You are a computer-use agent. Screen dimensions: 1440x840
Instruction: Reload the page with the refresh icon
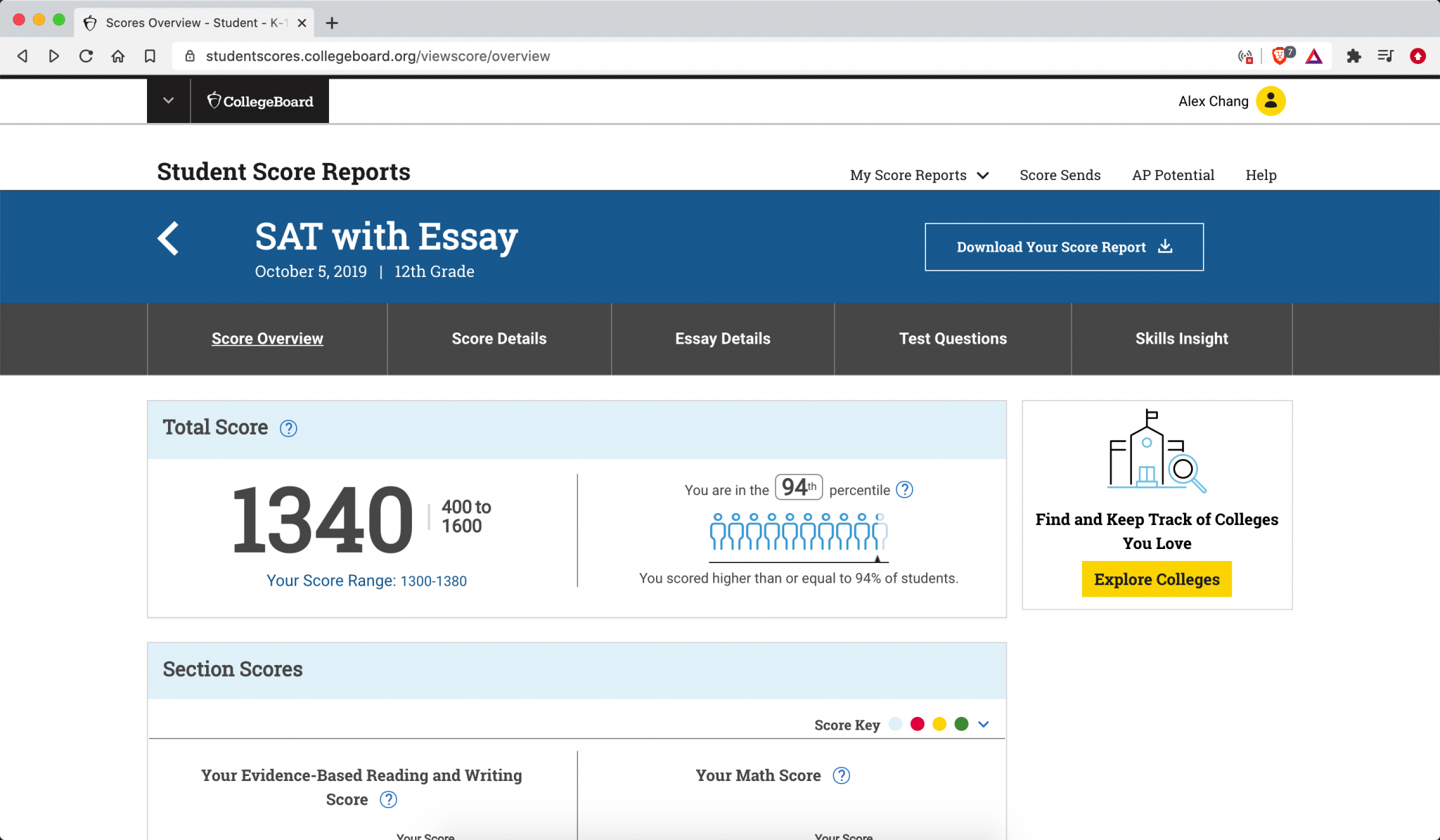(x=86, y=56)
